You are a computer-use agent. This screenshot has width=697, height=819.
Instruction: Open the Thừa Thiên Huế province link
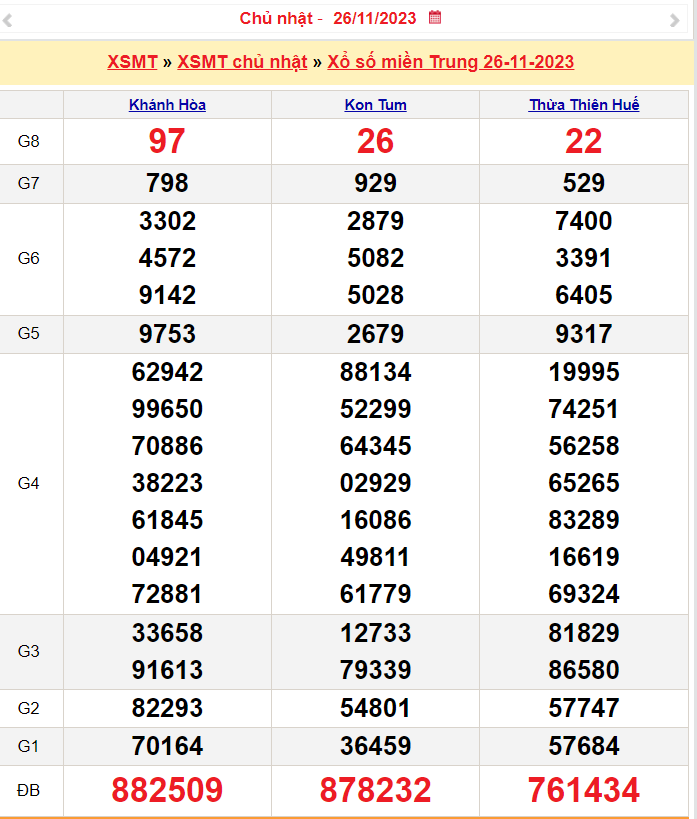[584, 105]
